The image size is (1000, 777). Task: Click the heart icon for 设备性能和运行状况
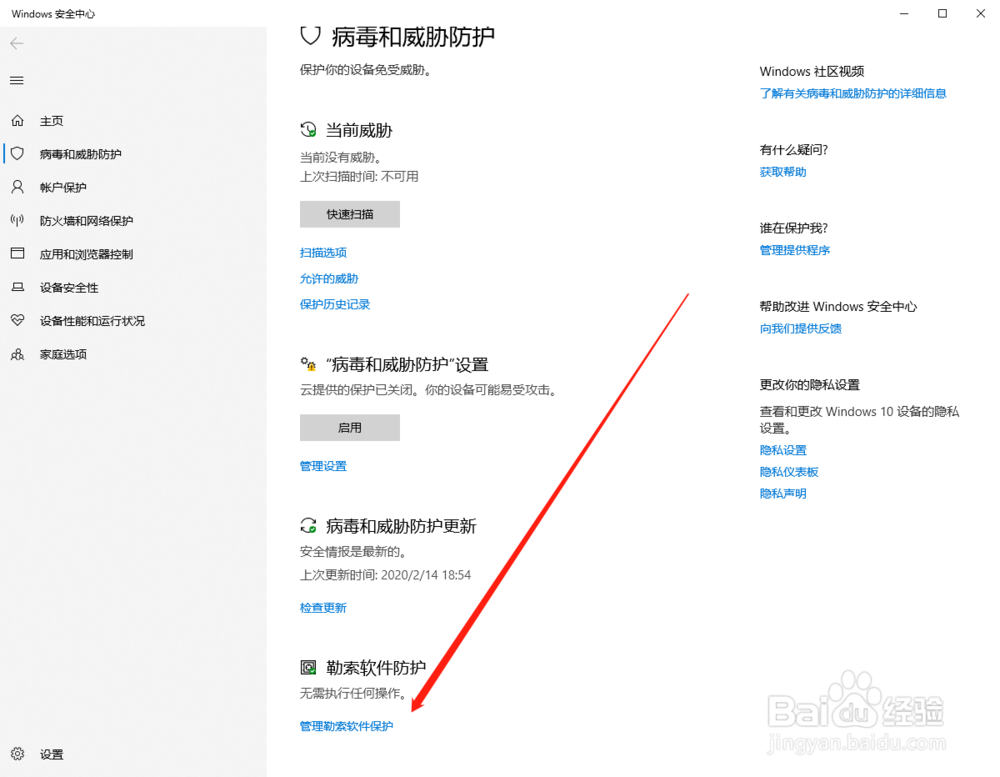[x=17, y=320]
